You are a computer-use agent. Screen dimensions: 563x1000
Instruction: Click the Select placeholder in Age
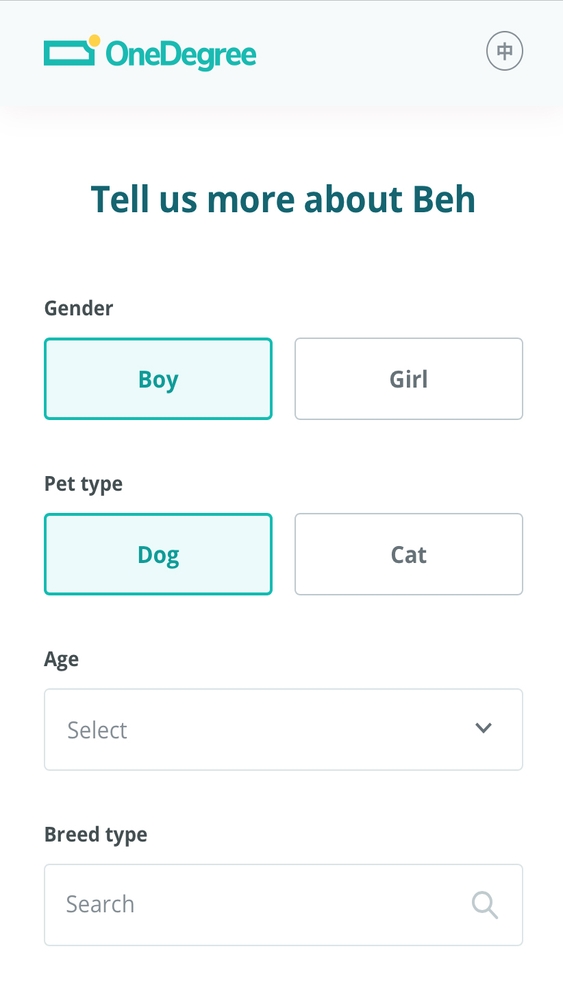pos(98,730)
